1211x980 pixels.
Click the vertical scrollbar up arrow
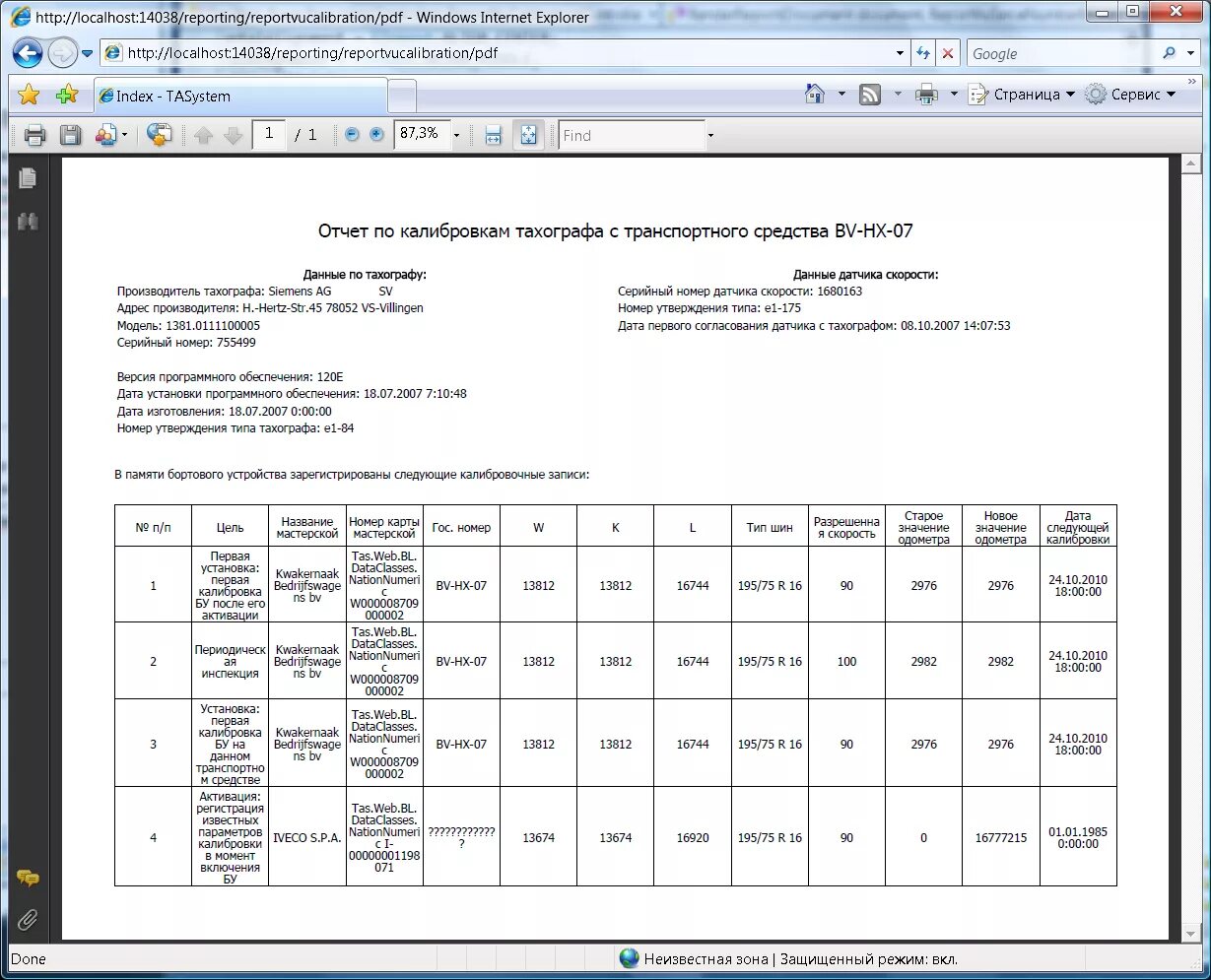[1190, 164]
